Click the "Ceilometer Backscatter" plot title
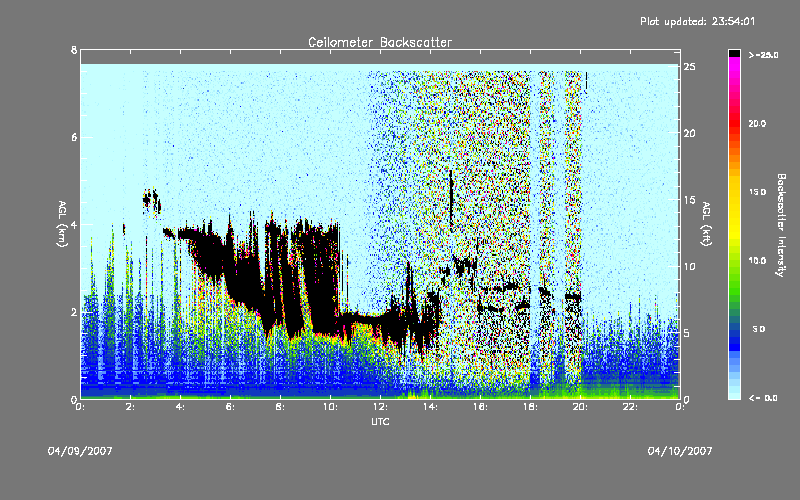800x500 pixels. [x=380, y=42]
